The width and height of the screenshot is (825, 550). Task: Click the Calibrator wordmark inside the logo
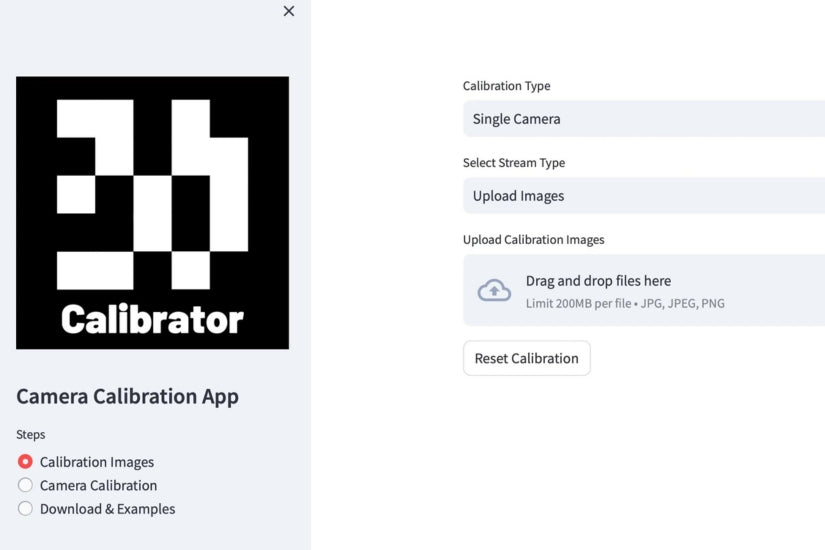152,319
